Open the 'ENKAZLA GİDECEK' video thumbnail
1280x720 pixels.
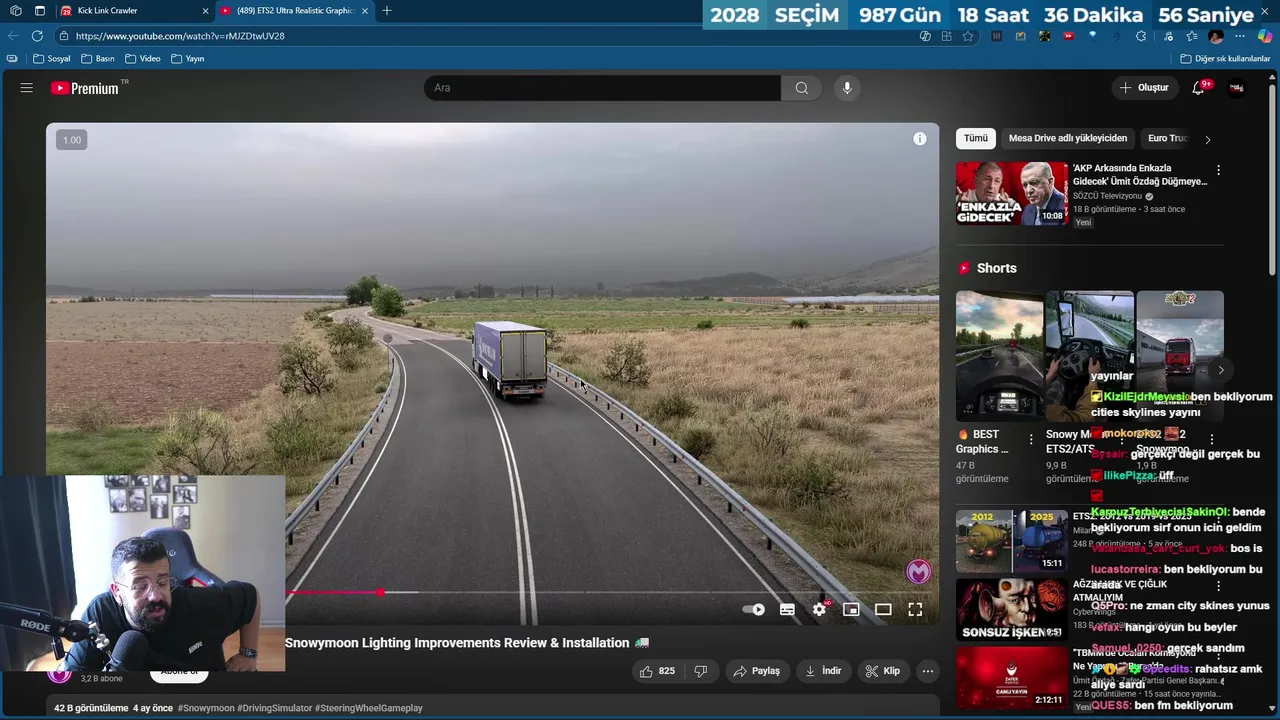click(1011, 194)
